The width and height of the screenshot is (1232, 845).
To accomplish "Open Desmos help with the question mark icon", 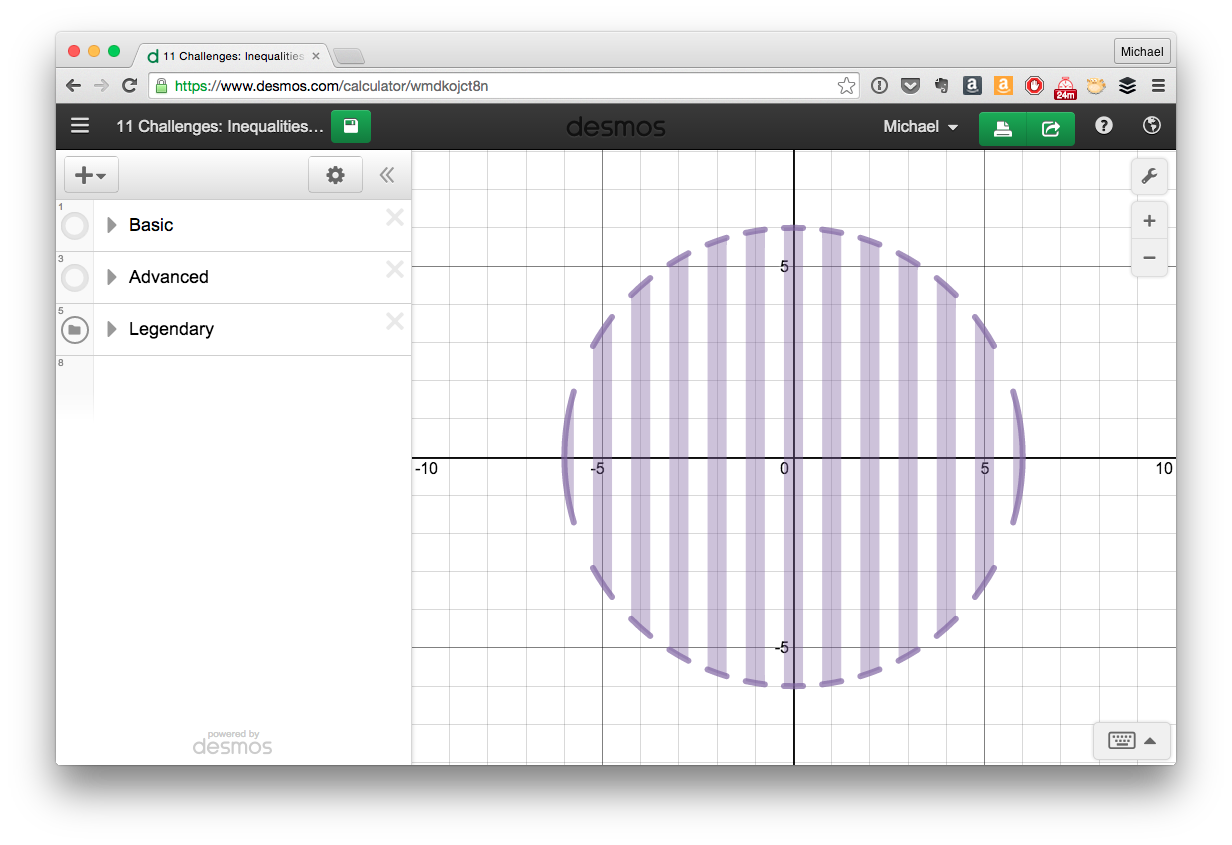I will [1102, 126].
